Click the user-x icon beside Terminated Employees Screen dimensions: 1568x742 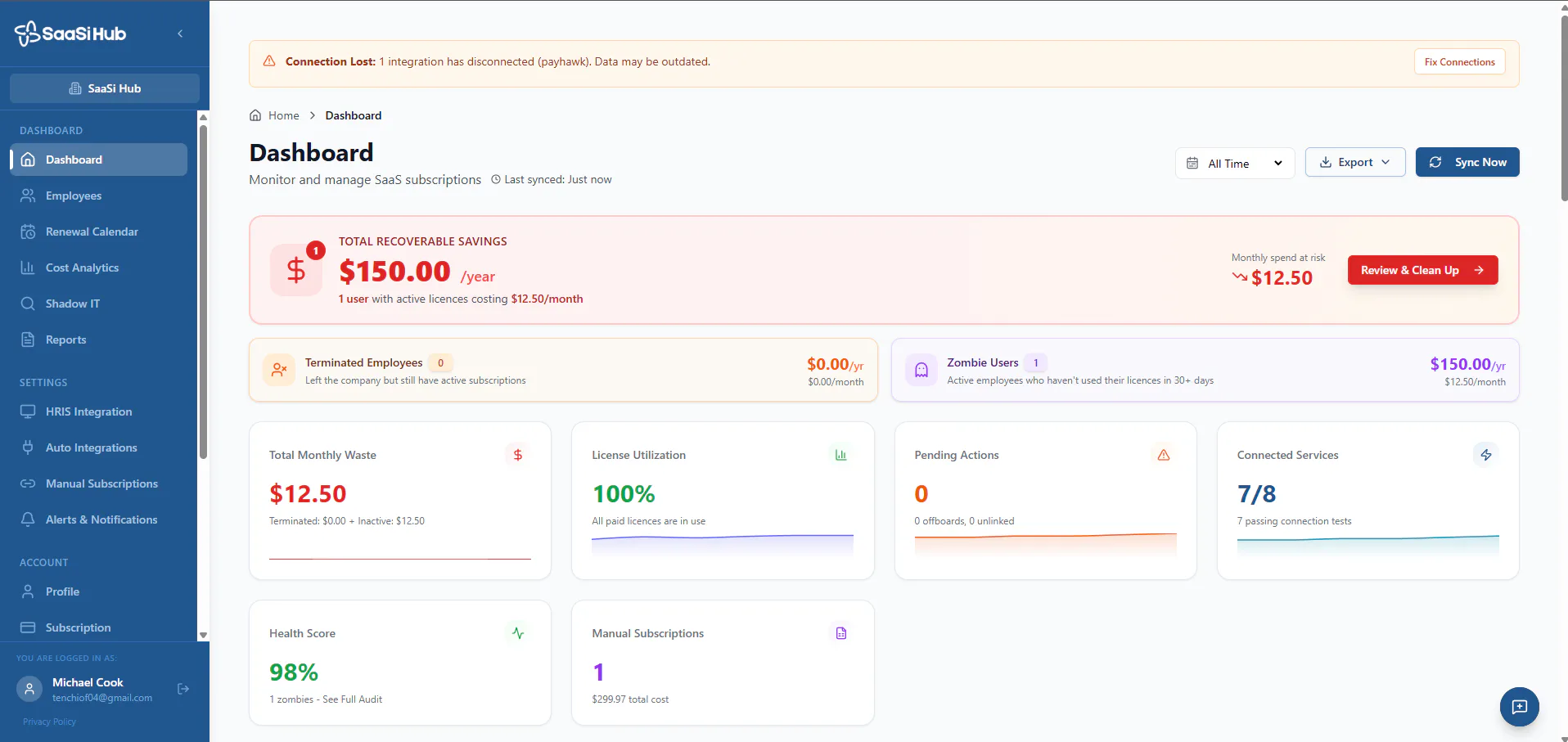[279, 370]
